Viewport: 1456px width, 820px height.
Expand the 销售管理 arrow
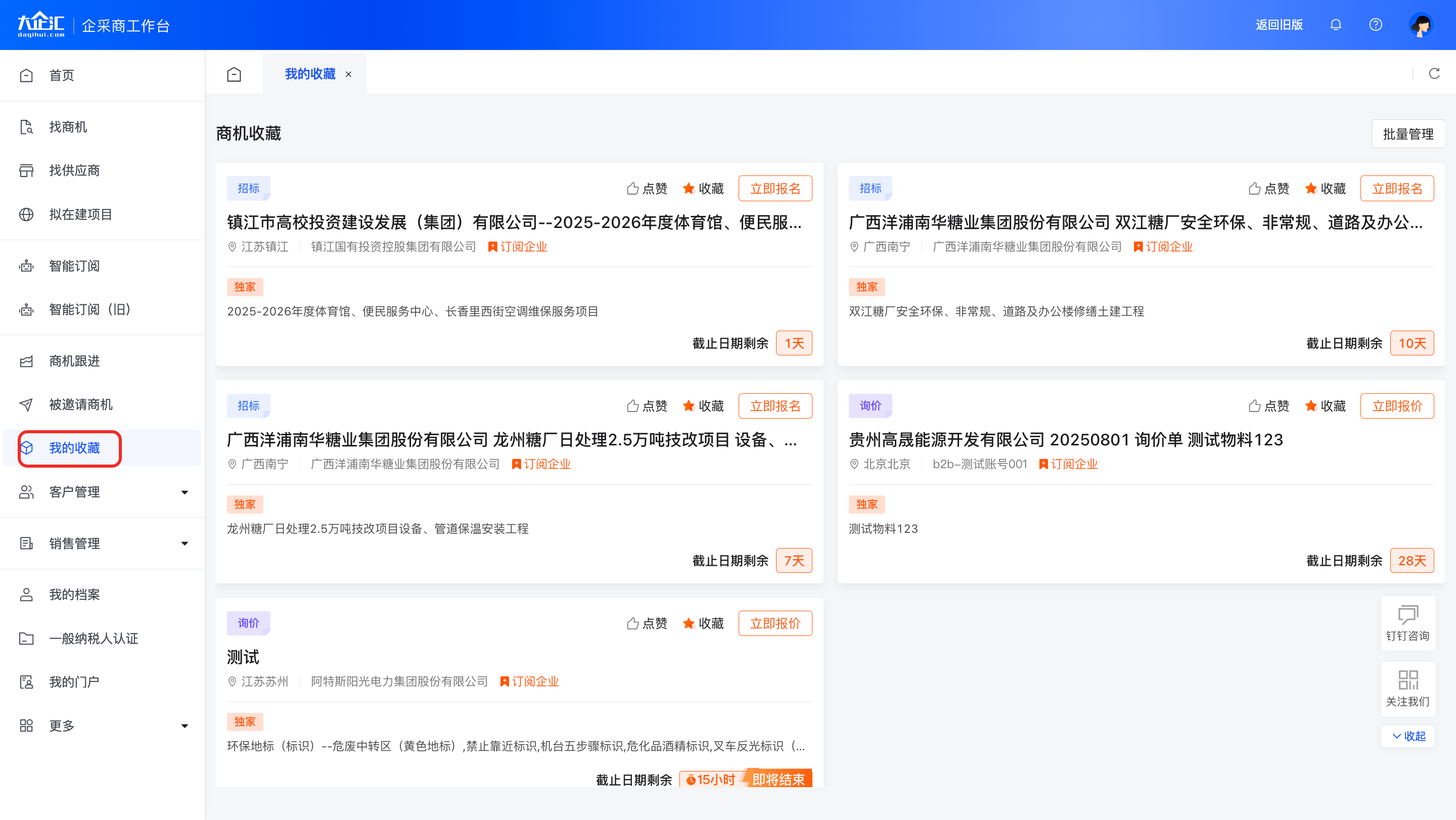pyautogui.click(x=185, y=543)
